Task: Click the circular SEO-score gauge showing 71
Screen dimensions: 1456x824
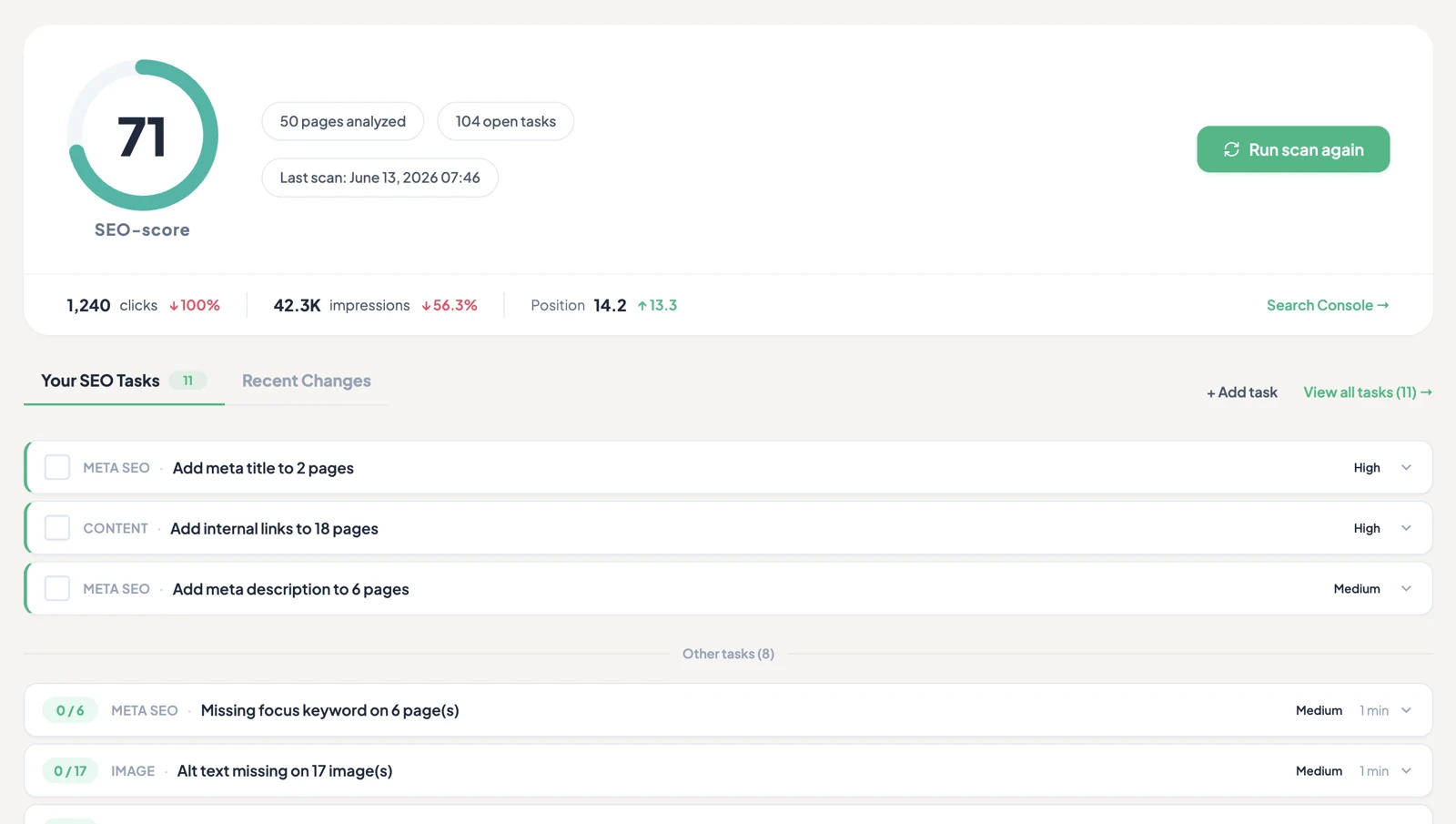Action: (143, 136)
